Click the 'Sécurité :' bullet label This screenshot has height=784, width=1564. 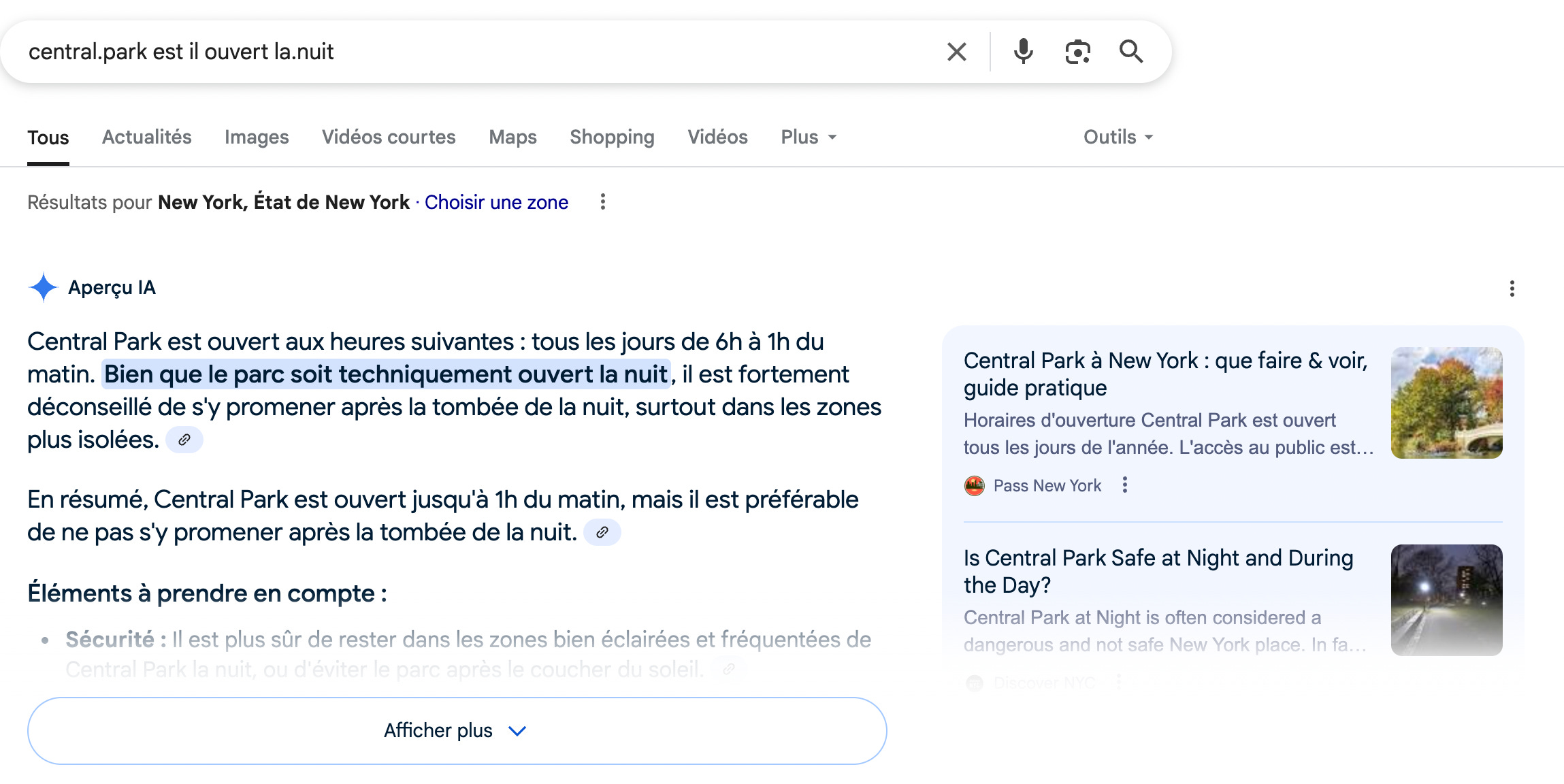point(116,640)
